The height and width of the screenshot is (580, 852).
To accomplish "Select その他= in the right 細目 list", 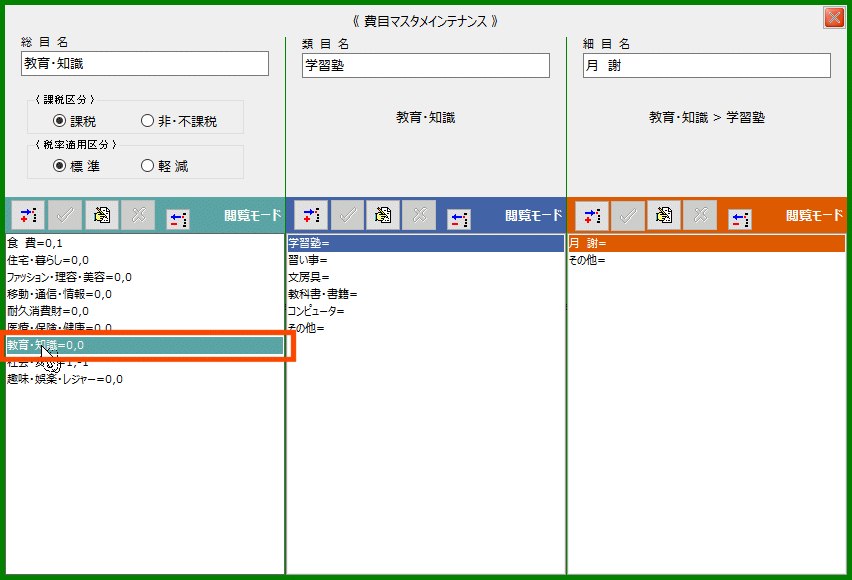I will (707, 260).
